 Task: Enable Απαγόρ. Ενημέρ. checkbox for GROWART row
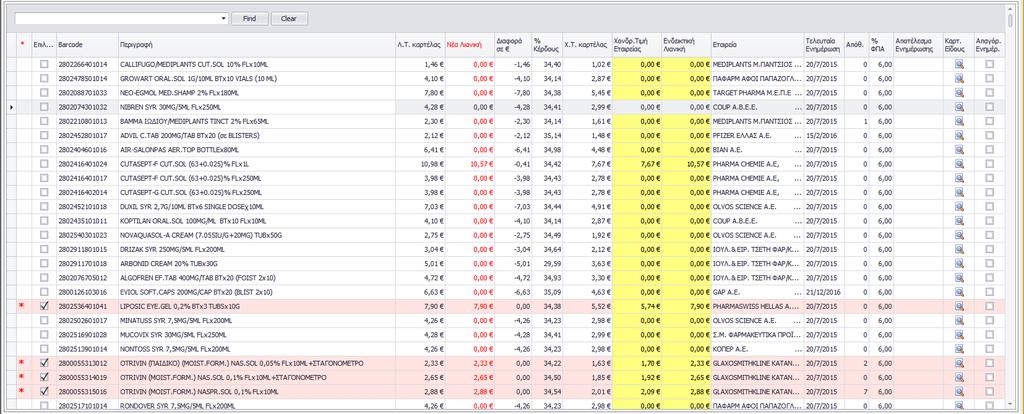tap(989, 78)
